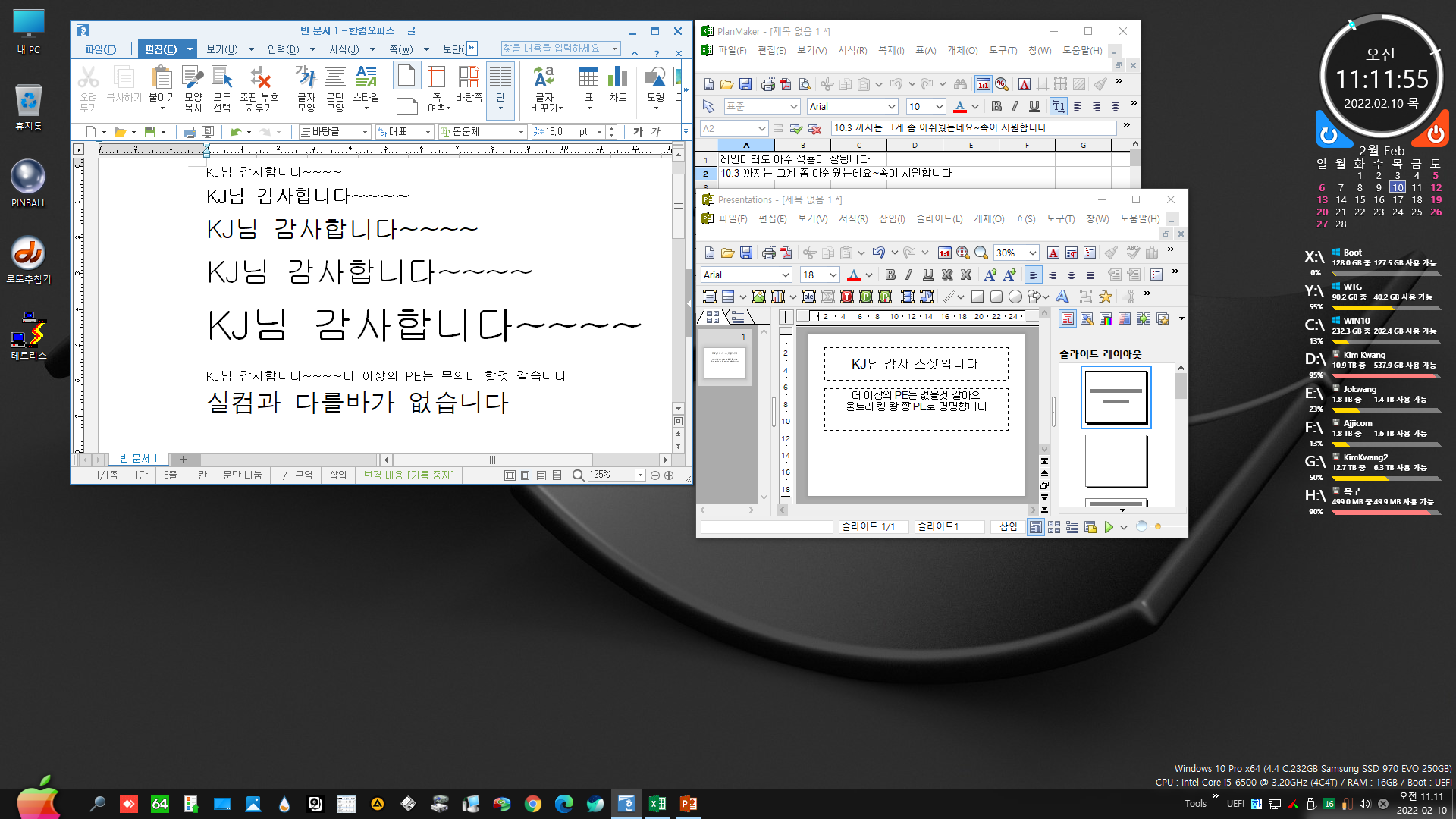The image size is (1456, 819).
Task: Click the undo arrow in Hangul quick toolbar
Action: (x=236, y=132)
